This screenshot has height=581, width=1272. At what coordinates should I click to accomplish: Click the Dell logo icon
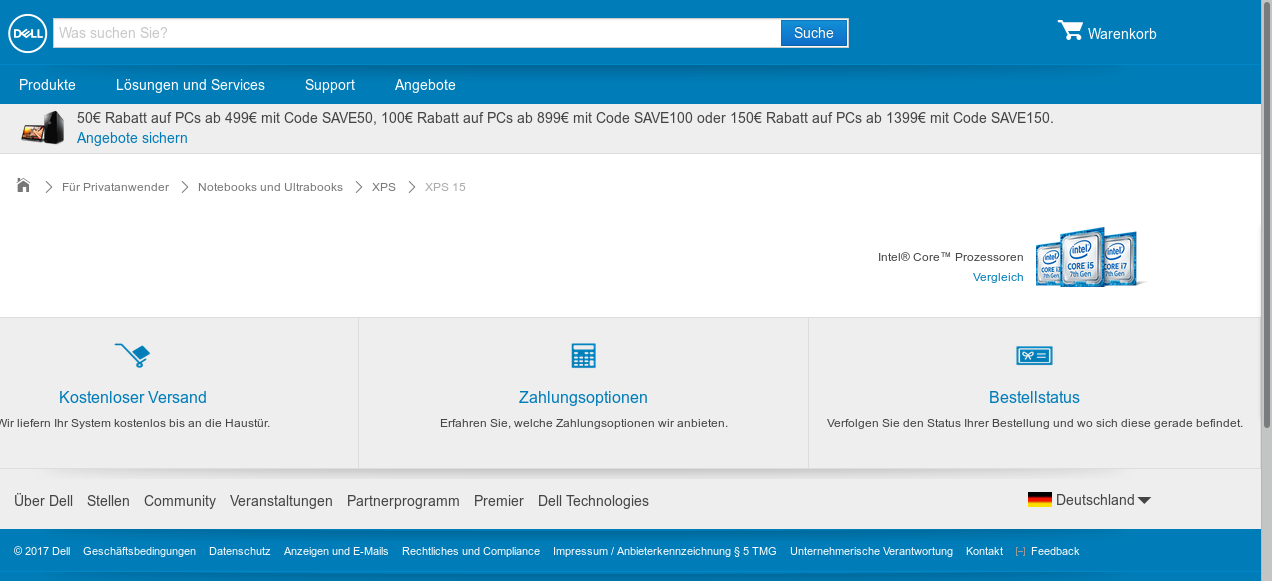(27, 33)
